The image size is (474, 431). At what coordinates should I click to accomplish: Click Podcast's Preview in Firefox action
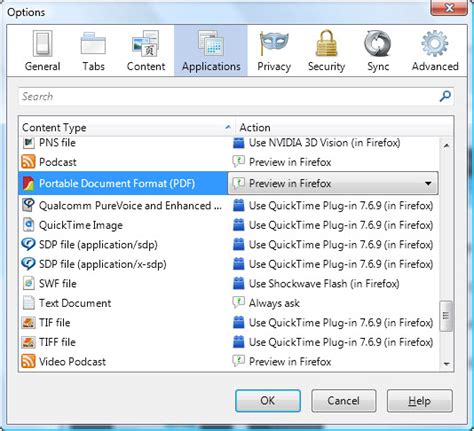(x=290, y=162)
